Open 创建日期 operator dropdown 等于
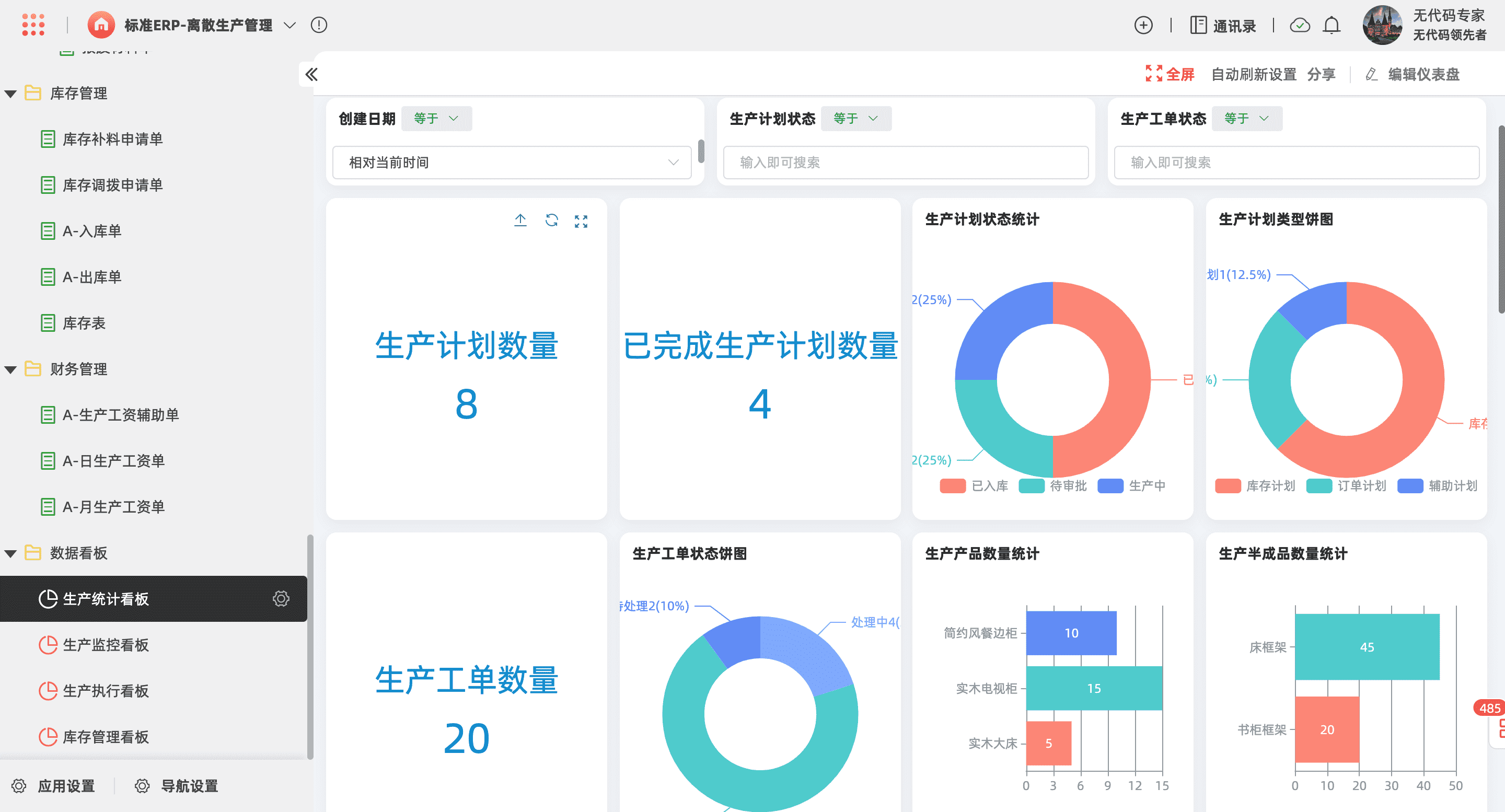The image size is (1505, 812). click(436, 119)
